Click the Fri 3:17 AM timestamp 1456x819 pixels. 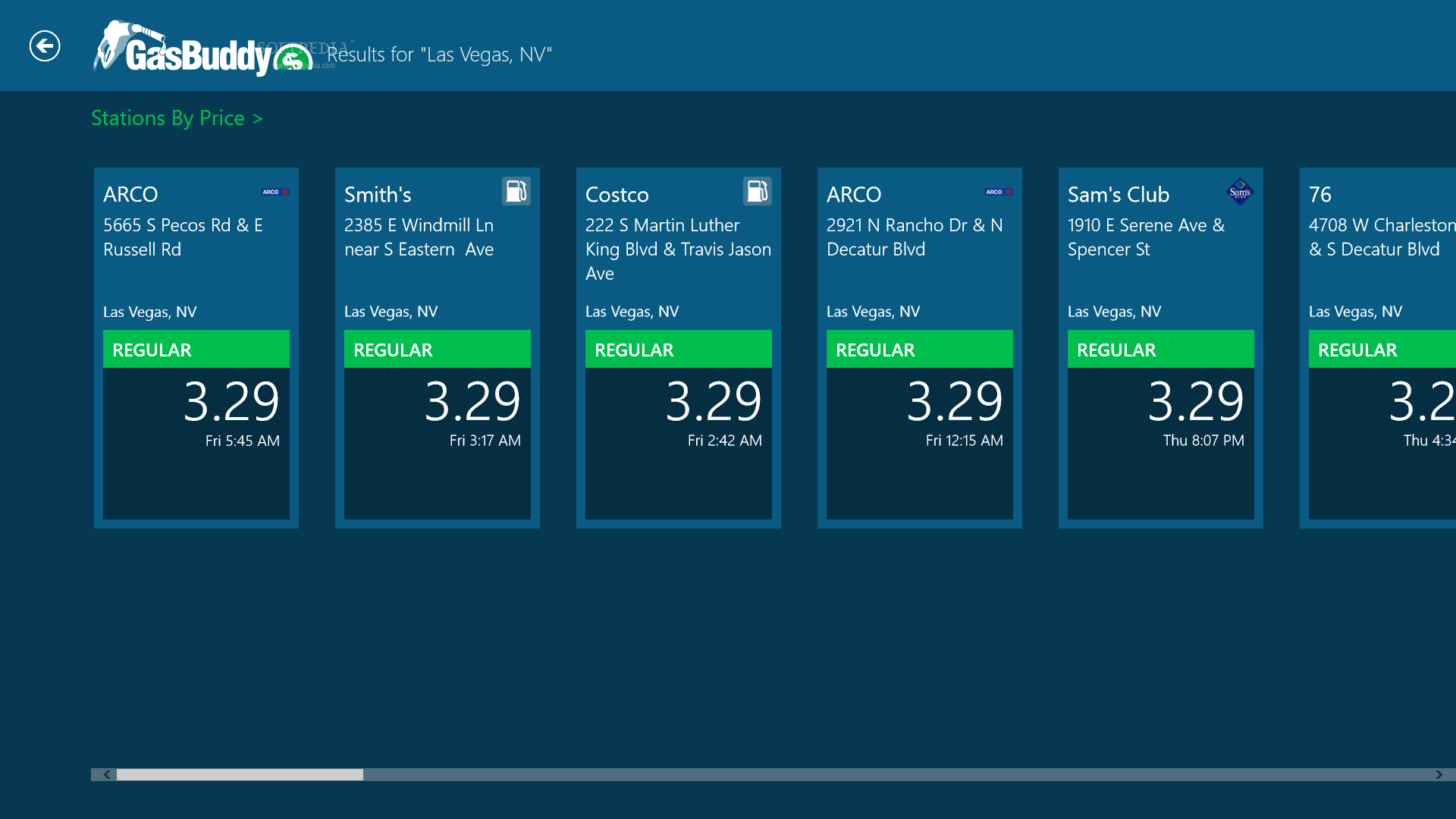[x=485, y=441]
